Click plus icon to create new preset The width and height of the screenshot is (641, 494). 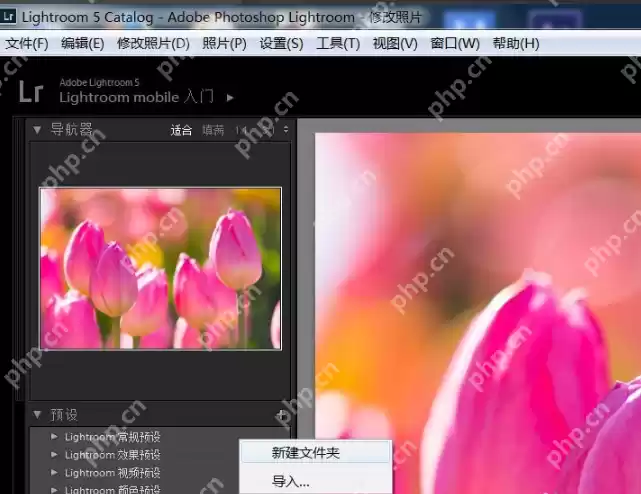tap(281, 415)
